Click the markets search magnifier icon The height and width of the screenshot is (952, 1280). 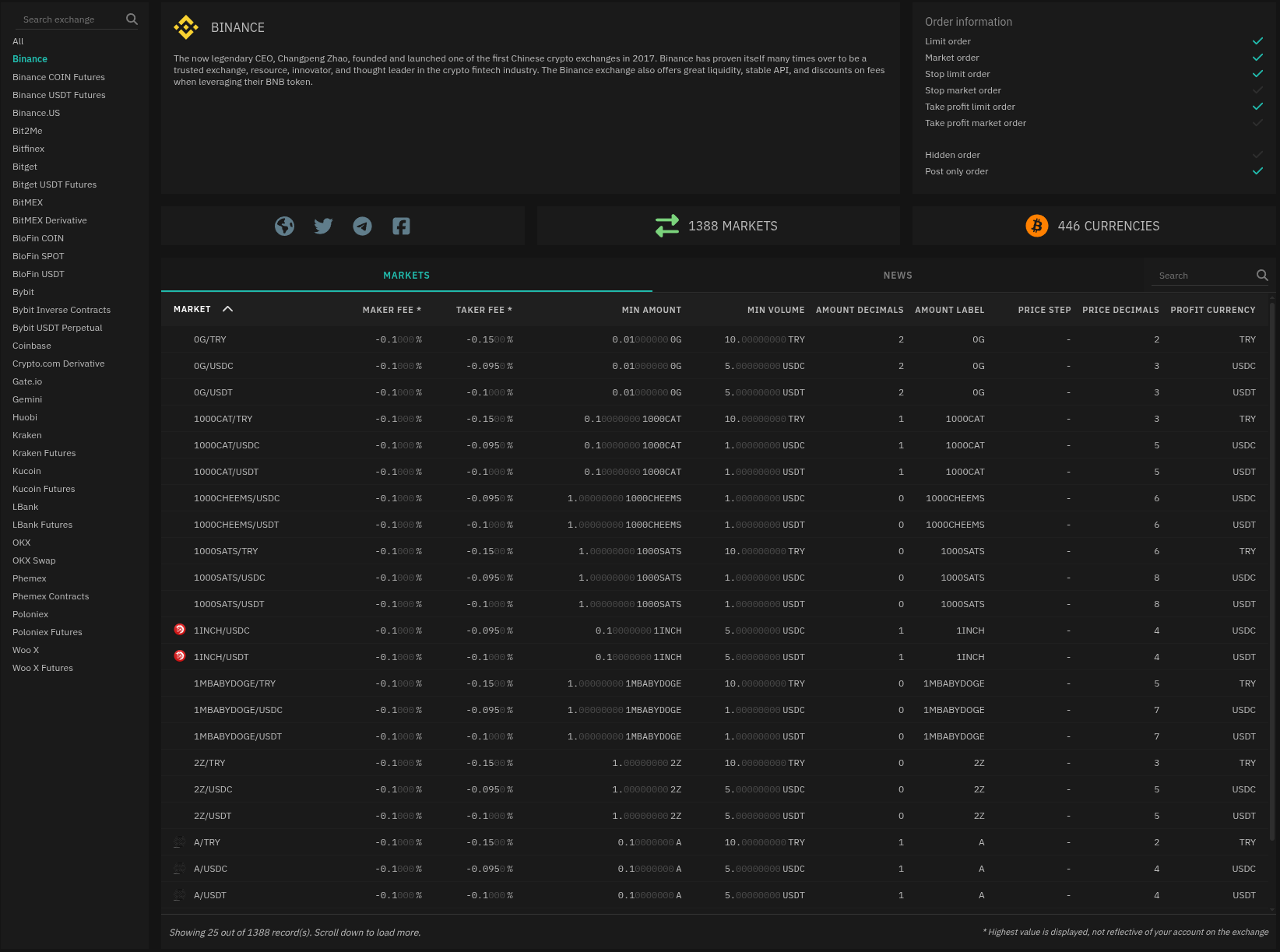point(1262,276)
